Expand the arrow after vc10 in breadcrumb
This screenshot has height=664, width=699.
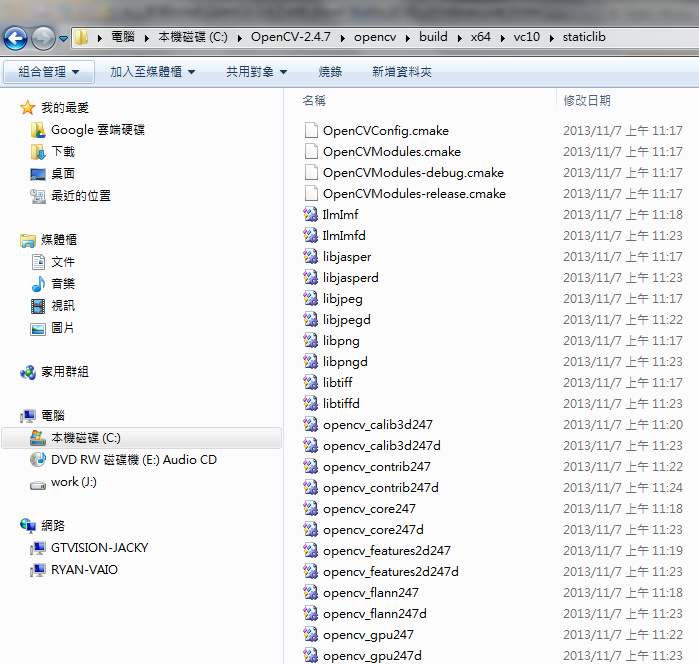click(x=551, y=38)
